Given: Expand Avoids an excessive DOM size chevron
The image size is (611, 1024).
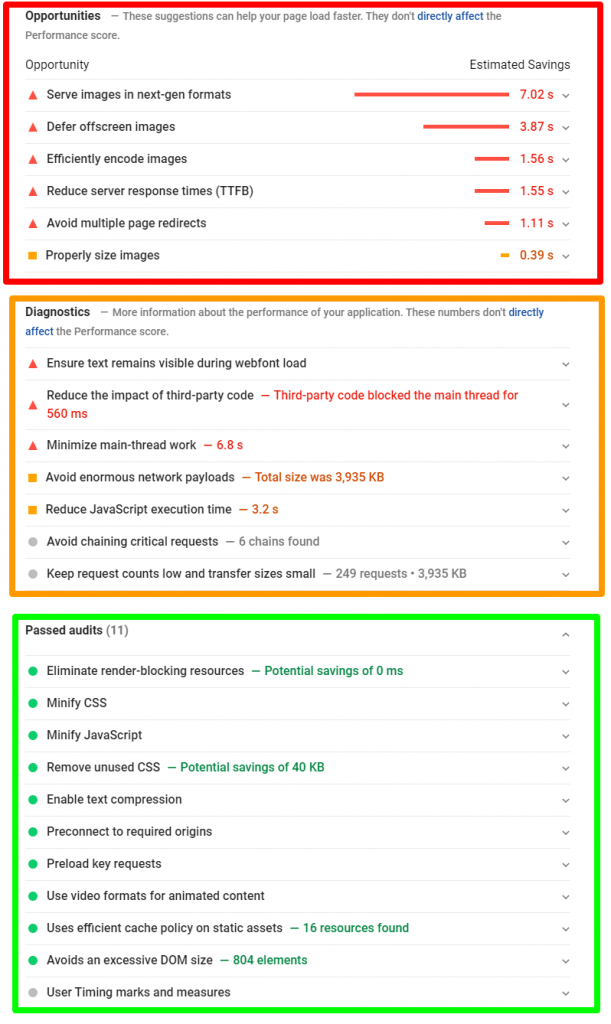Looking at the screenshot, I should coord(565,961).
